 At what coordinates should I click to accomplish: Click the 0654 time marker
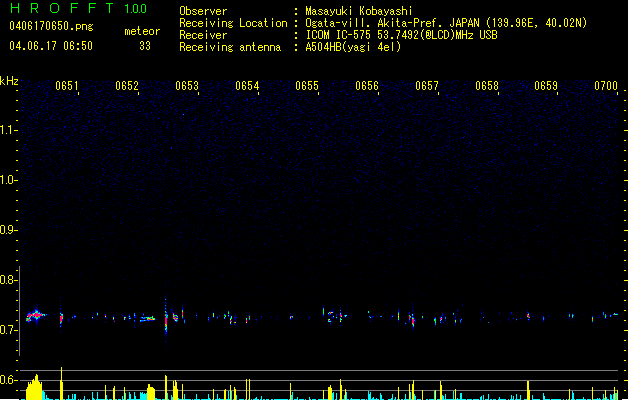click(x=247, y=86)
